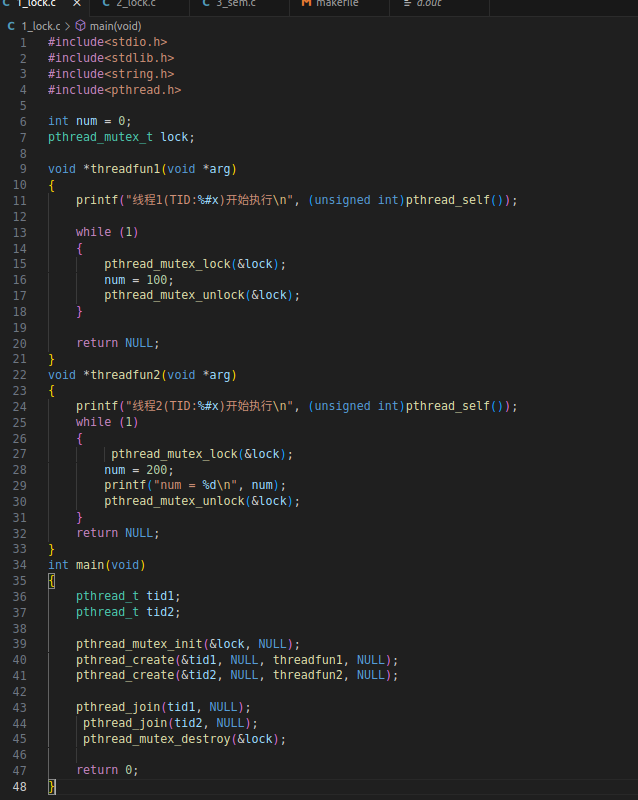Select line number 6 in the gutter
This screenshot has width=638, height=800.
click(23, 121)
